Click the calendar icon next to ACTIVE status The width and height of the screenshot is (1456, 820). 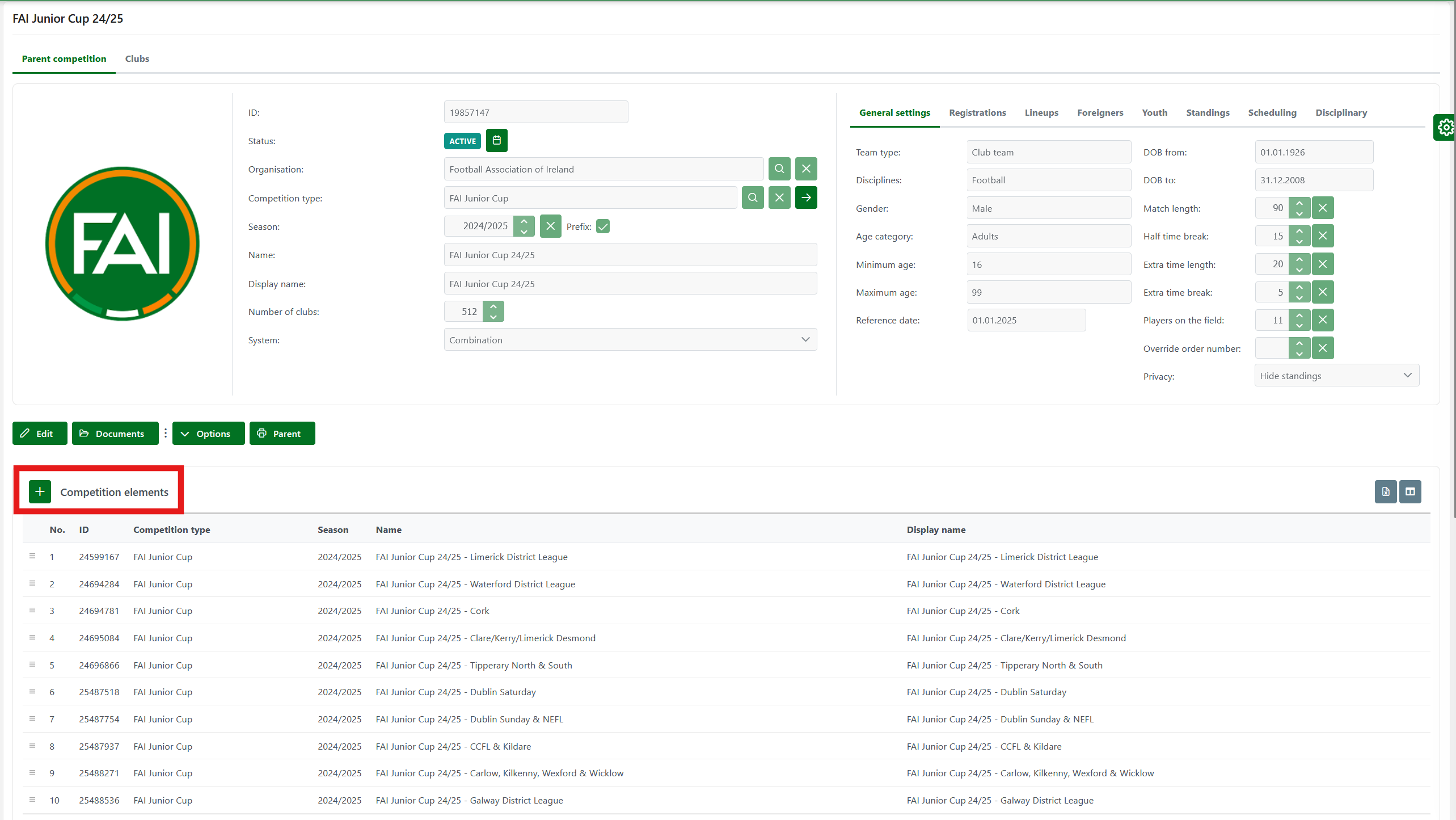coord(497,141)
